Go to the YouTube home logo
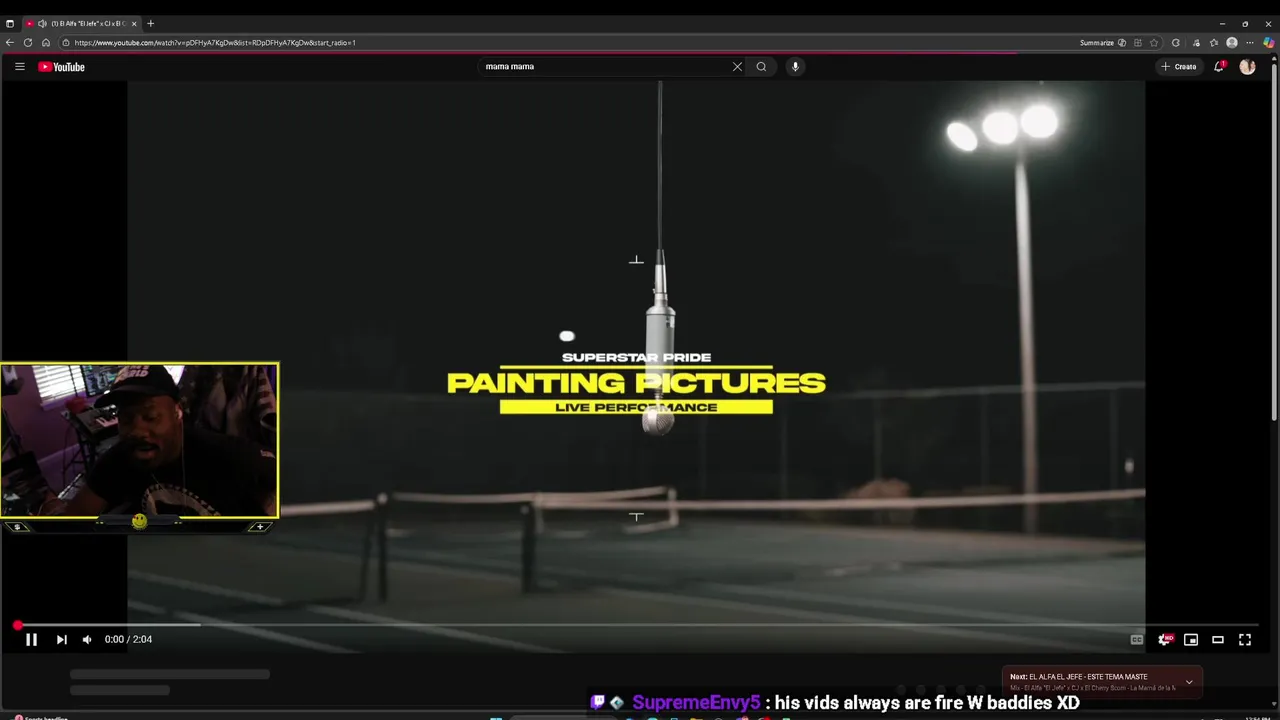Screen dimensions: 1280x720 tap(62, 67)
